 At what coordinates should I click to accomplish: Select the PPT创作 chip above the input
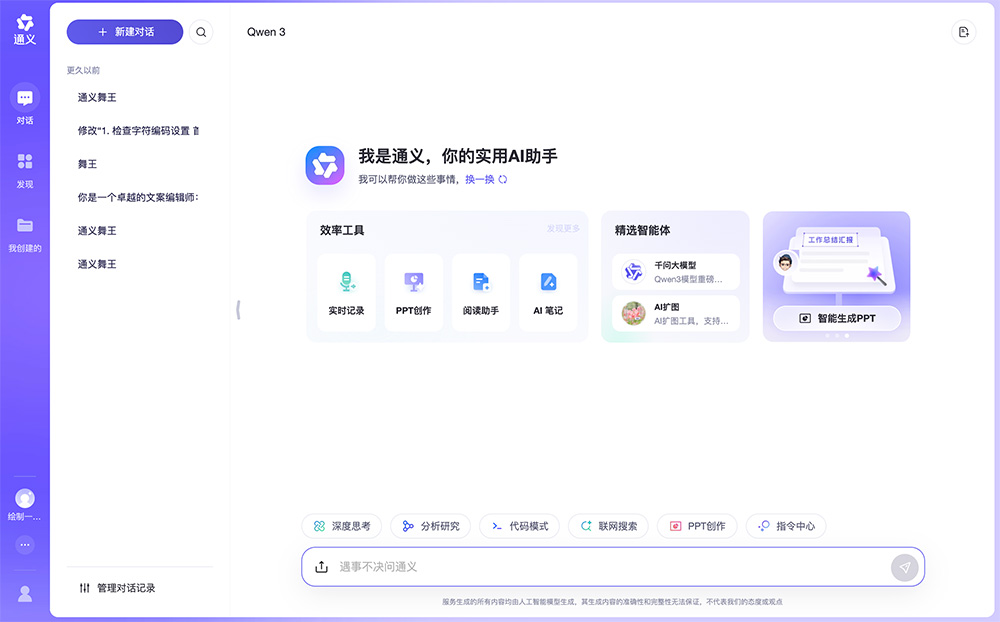(x=697, y=526)
